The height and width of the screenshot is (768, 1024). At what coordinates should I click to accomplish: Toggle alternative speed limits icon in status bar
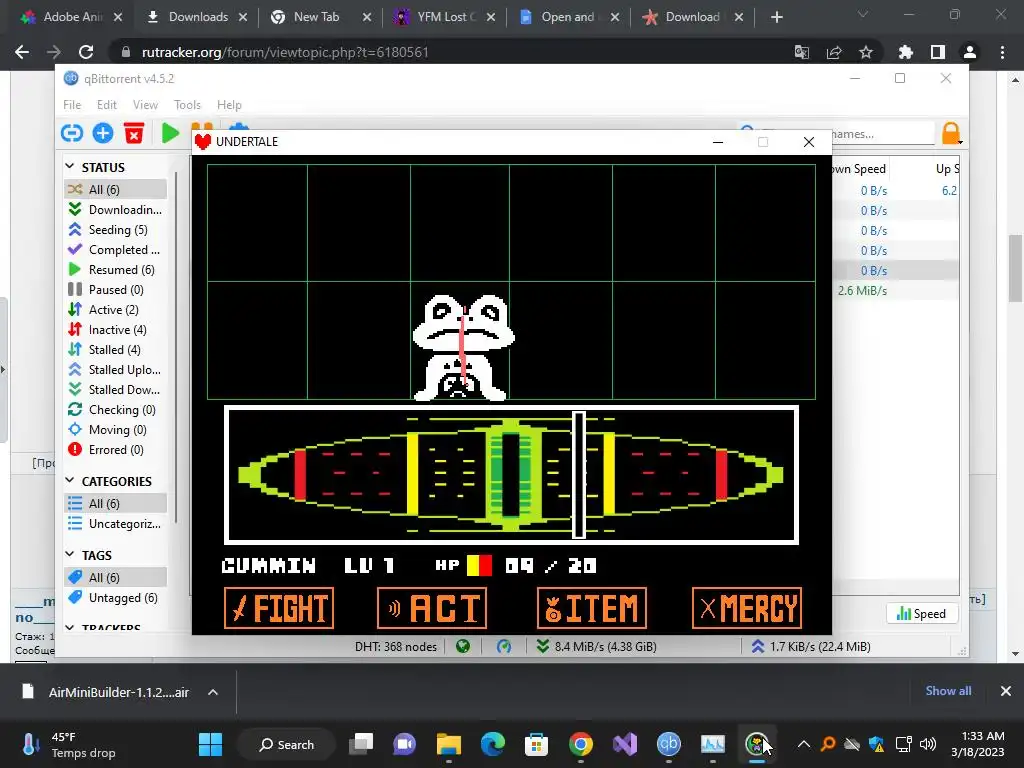pos(504,647)
